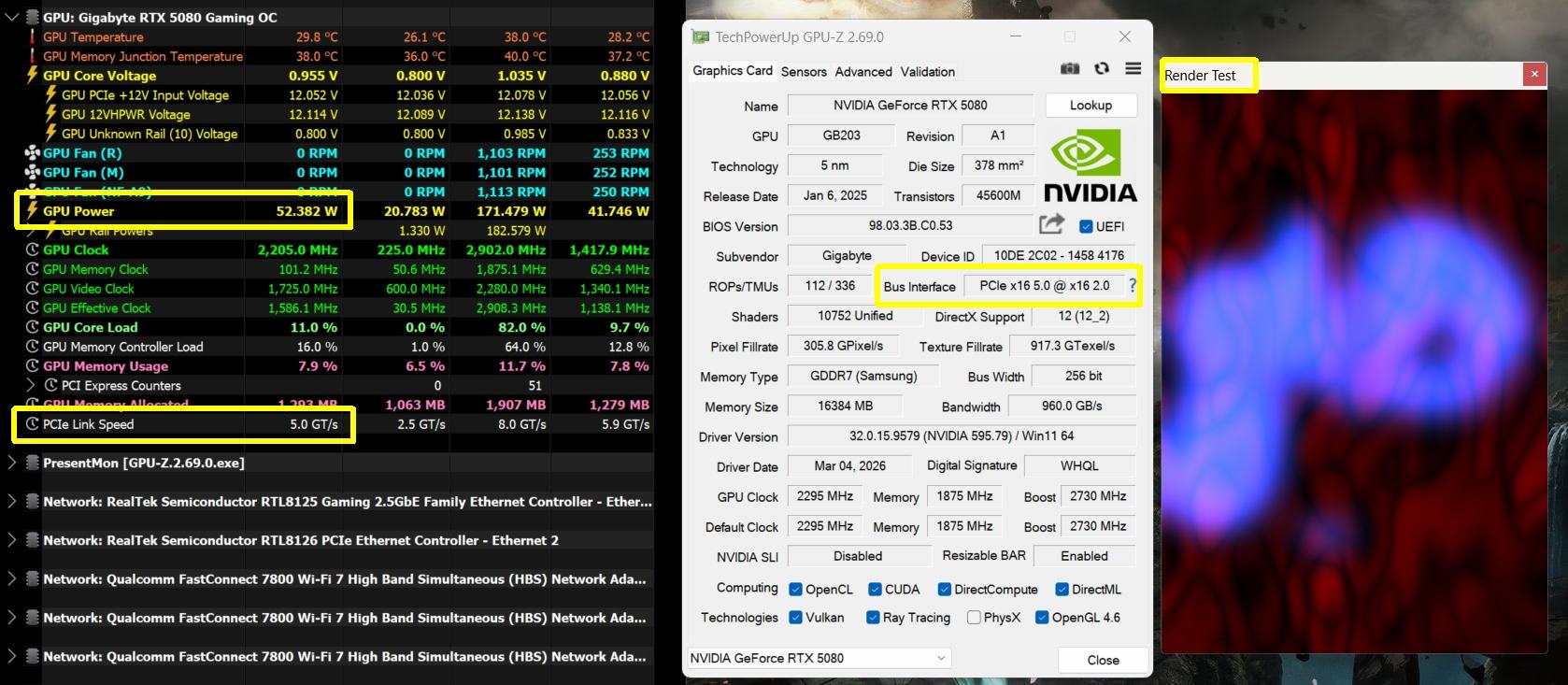Click the Name field NVIDIA GeForce RTX 5080
This screenshot has width=1568, height=685.
pos(910,106)
